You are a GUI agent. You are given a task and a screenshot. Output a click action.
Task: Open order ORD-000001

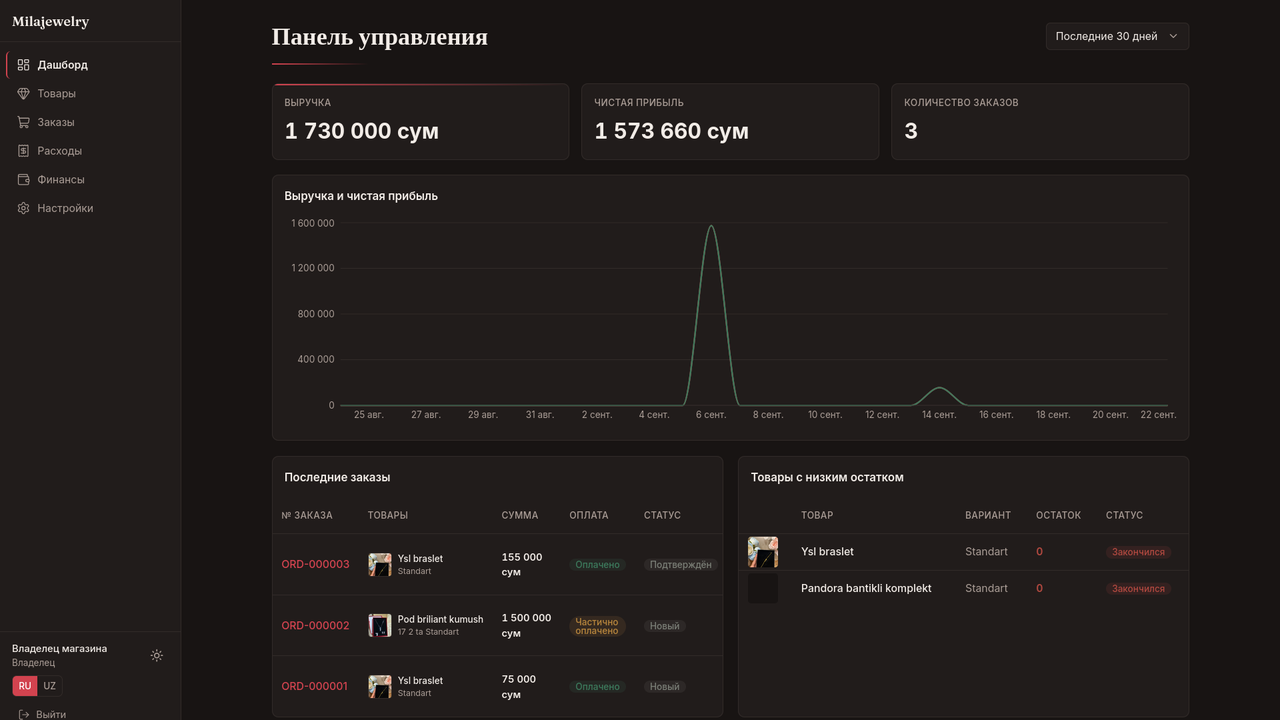[x=314, y=687]
